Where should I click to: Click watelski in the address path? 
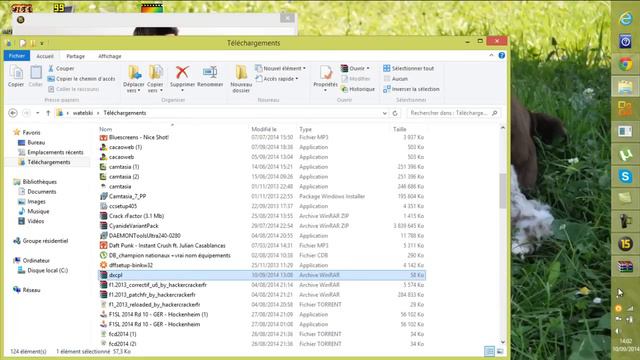click(x=83, y=113)
